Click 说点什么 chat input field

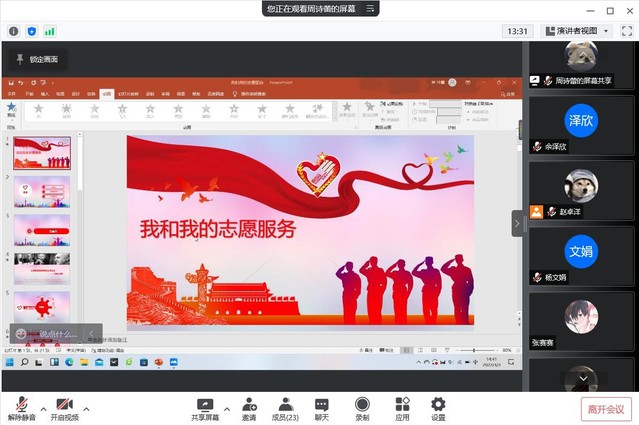(59, 334)
